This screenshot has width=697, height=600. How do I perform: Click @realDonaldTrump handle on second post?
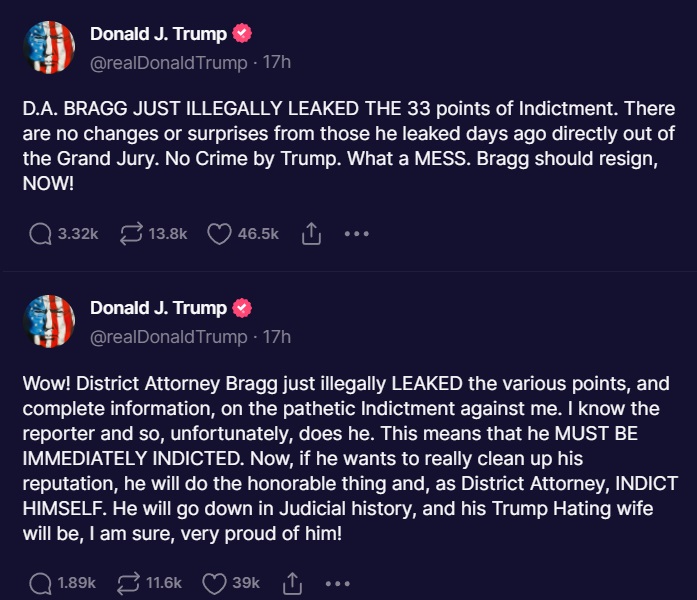[168, 337]
